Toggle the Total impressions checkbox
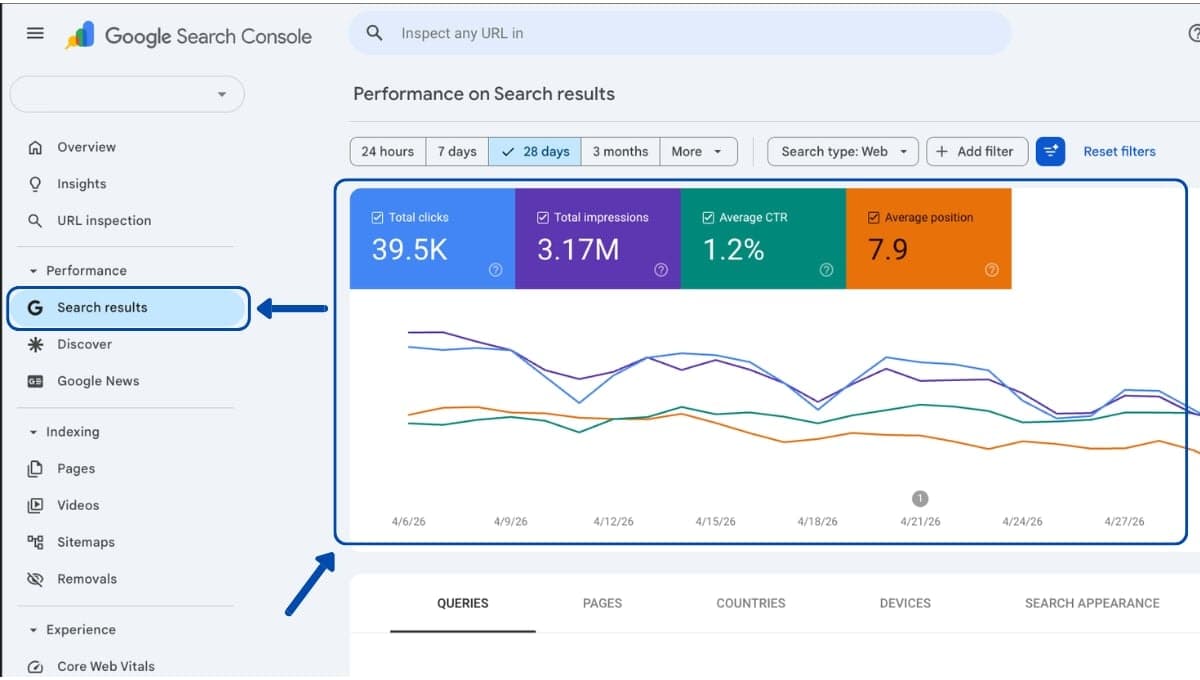The width and height of the screenshot is (1200, 680). coord(543,217)
